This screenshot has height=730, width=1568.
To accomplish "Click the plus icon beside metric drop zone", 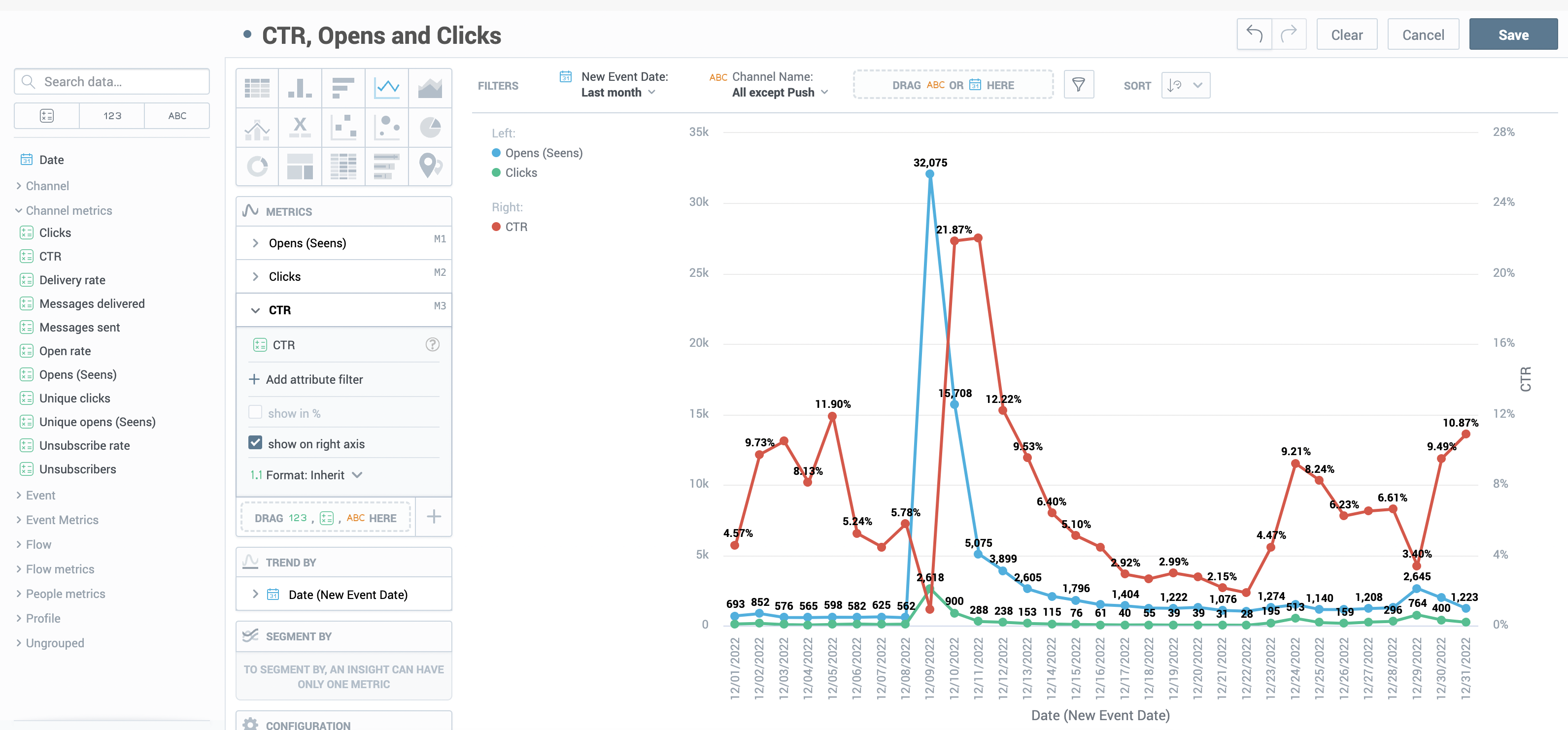I will 433,517.
